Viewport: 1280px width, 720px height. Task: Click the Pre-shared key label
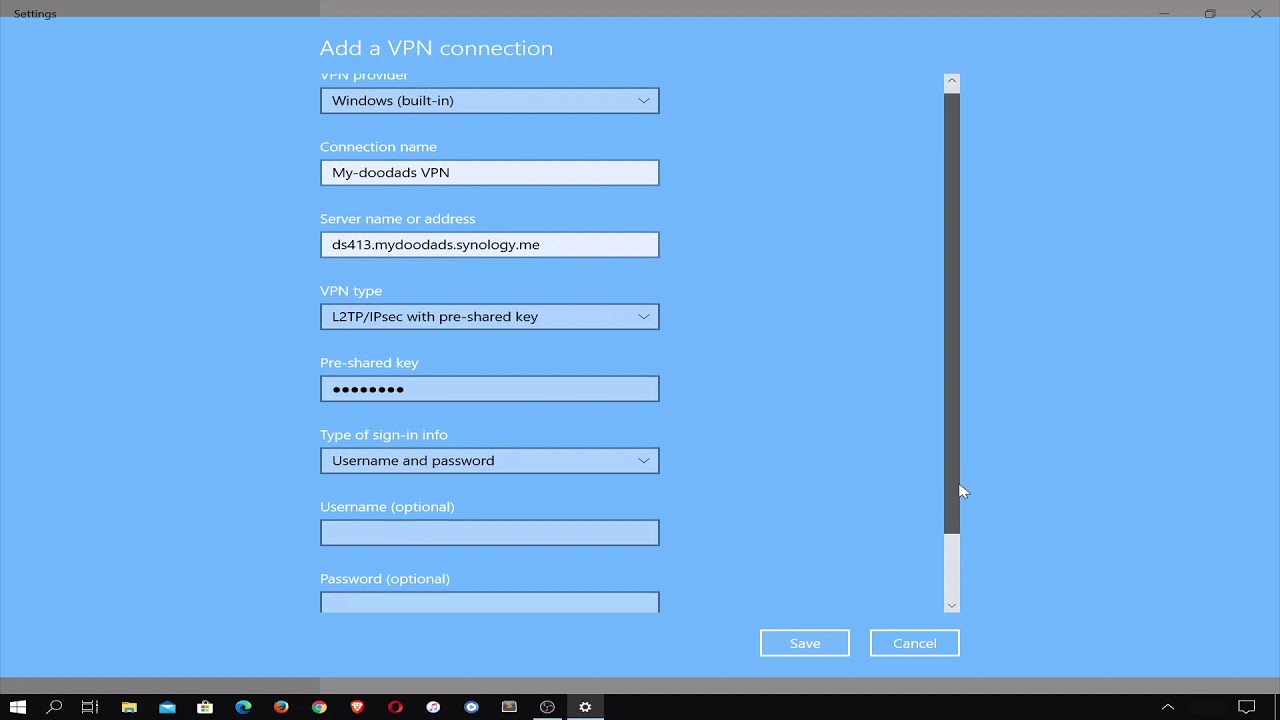[369, 362]
